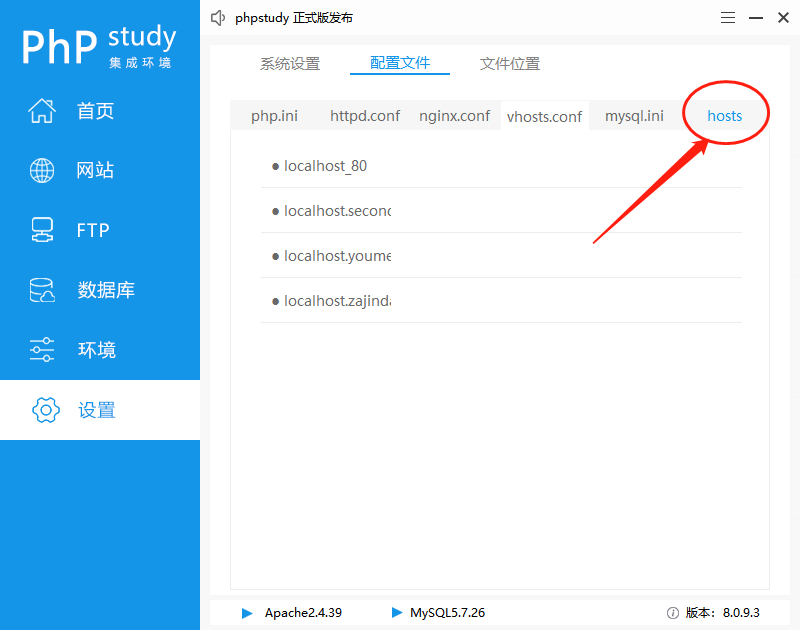
Task: Click the home icon in sidebar
Action: (42, 111)
